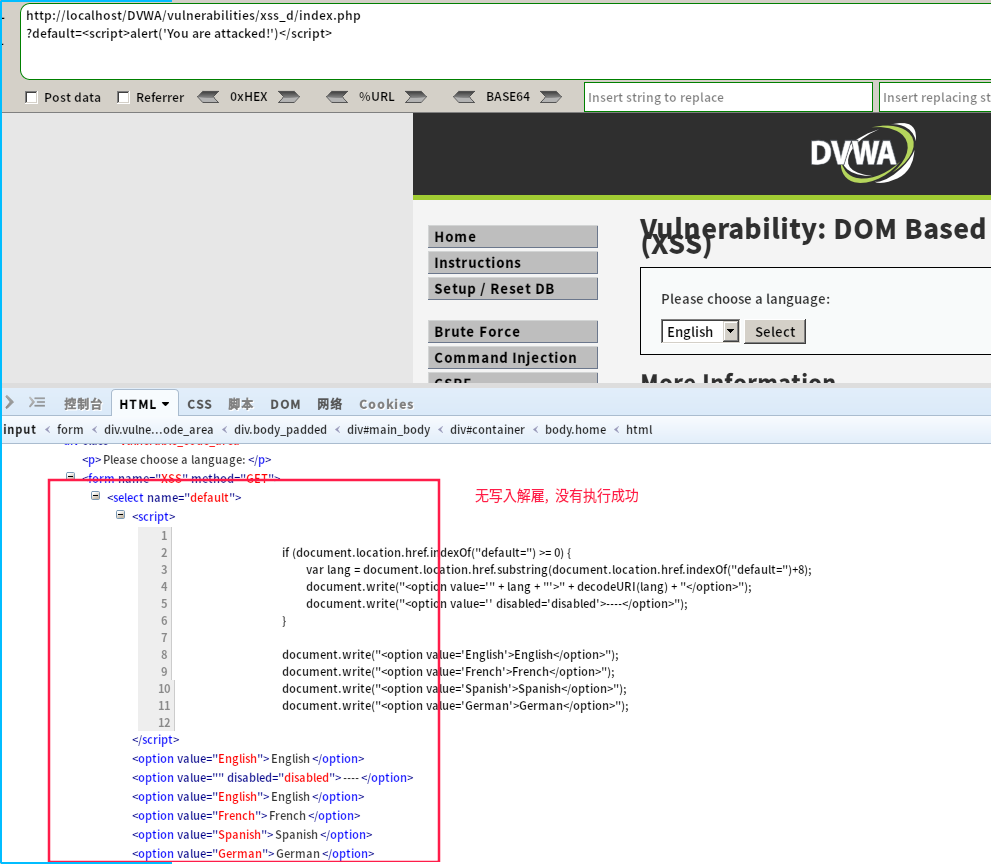The image size is (991, 864).
Task: Click the body.home breadcrumb item
Action: point(575,429)
